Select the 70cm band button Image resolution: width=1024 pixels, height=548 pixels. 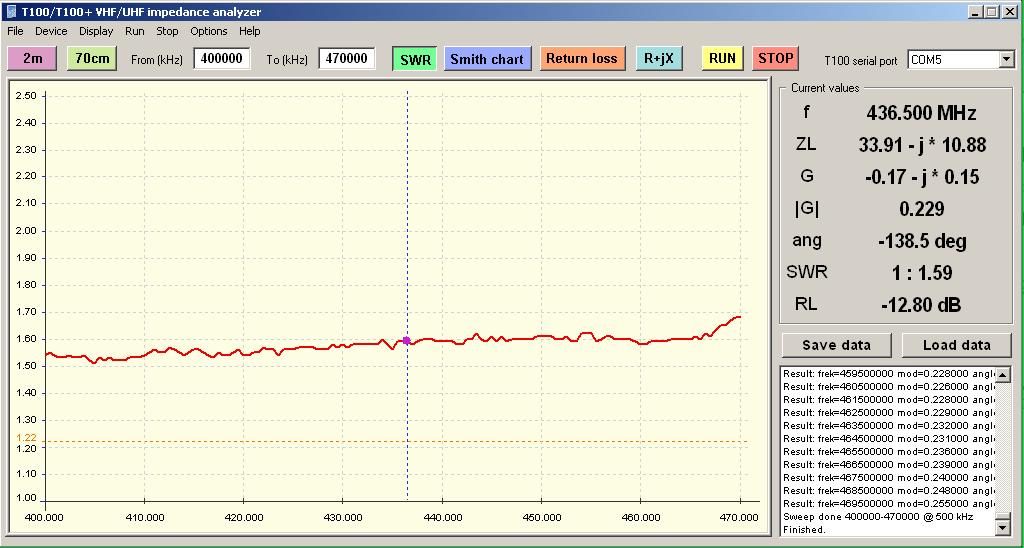92,59
